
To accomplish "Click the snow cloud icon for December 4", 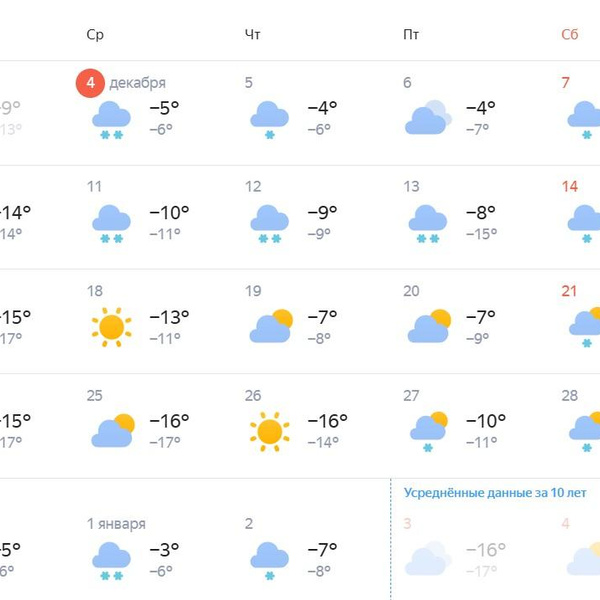I will (x=111, y=120).
